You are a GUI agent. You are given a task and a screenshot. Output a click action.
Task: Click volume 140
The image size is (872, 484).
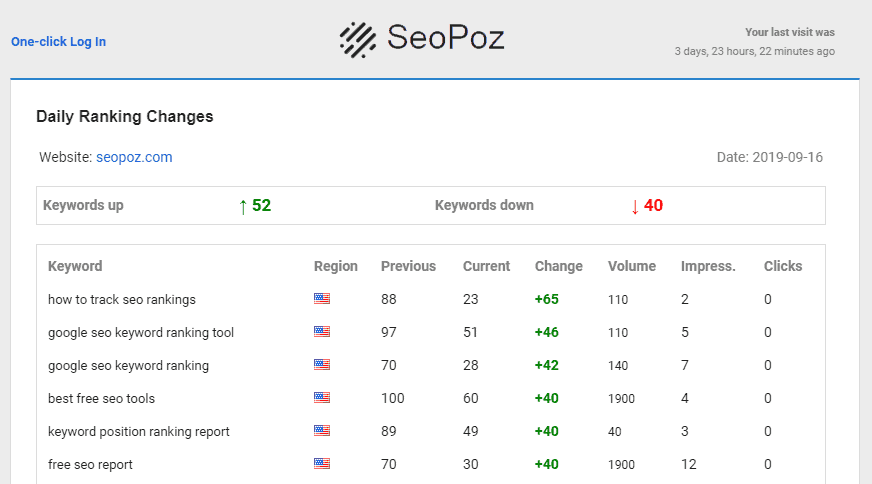[618, 366]
